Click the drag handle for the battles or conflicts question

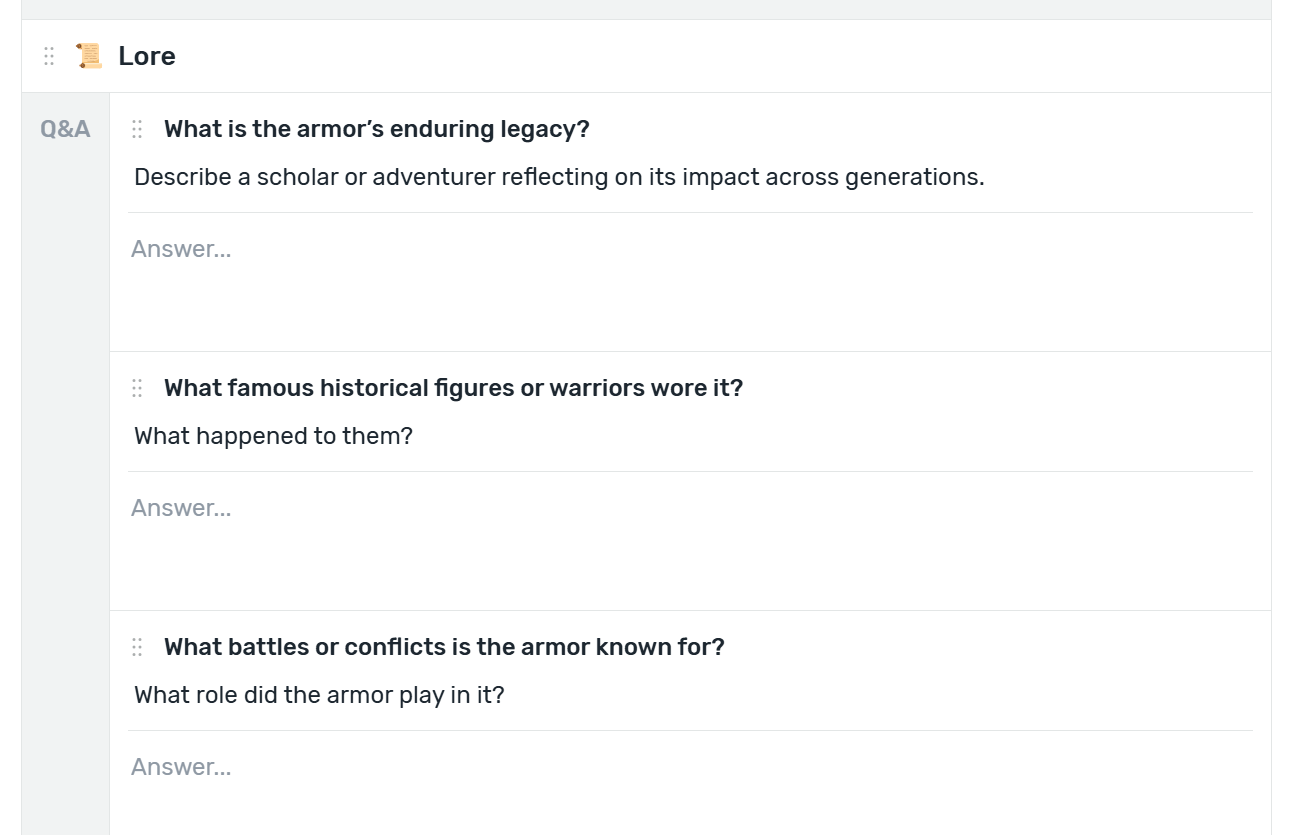(137, 647)
